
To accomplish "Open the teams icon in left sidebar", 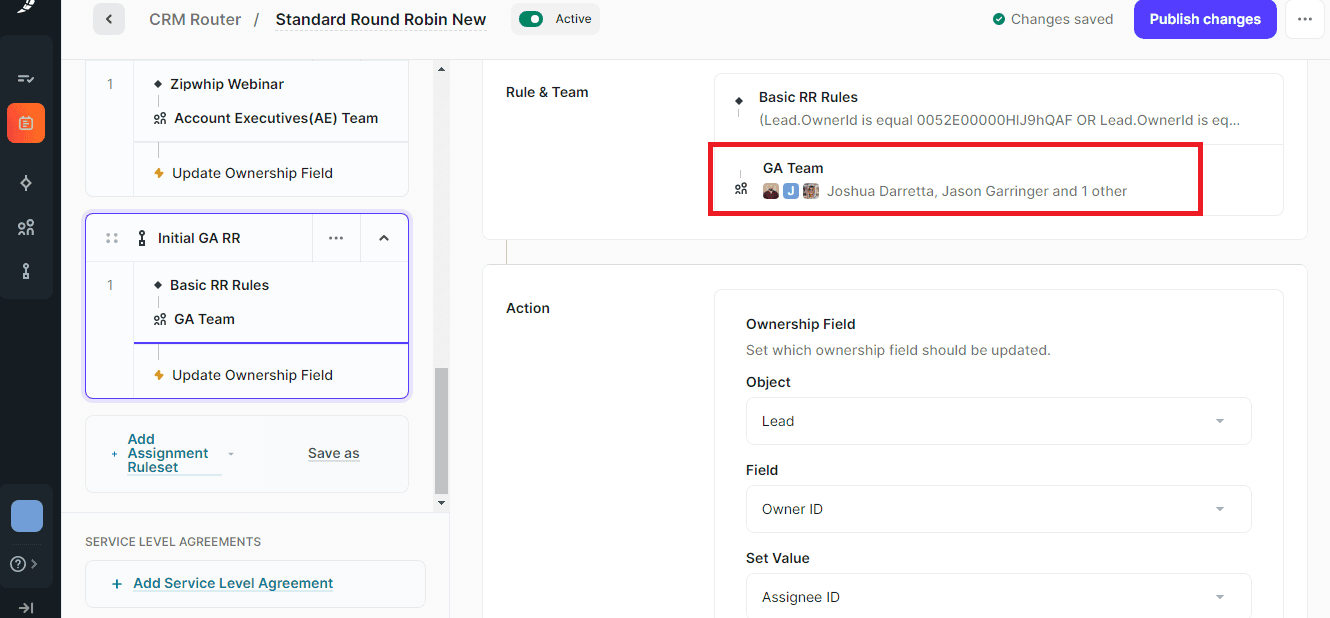I will click(26, 227).
